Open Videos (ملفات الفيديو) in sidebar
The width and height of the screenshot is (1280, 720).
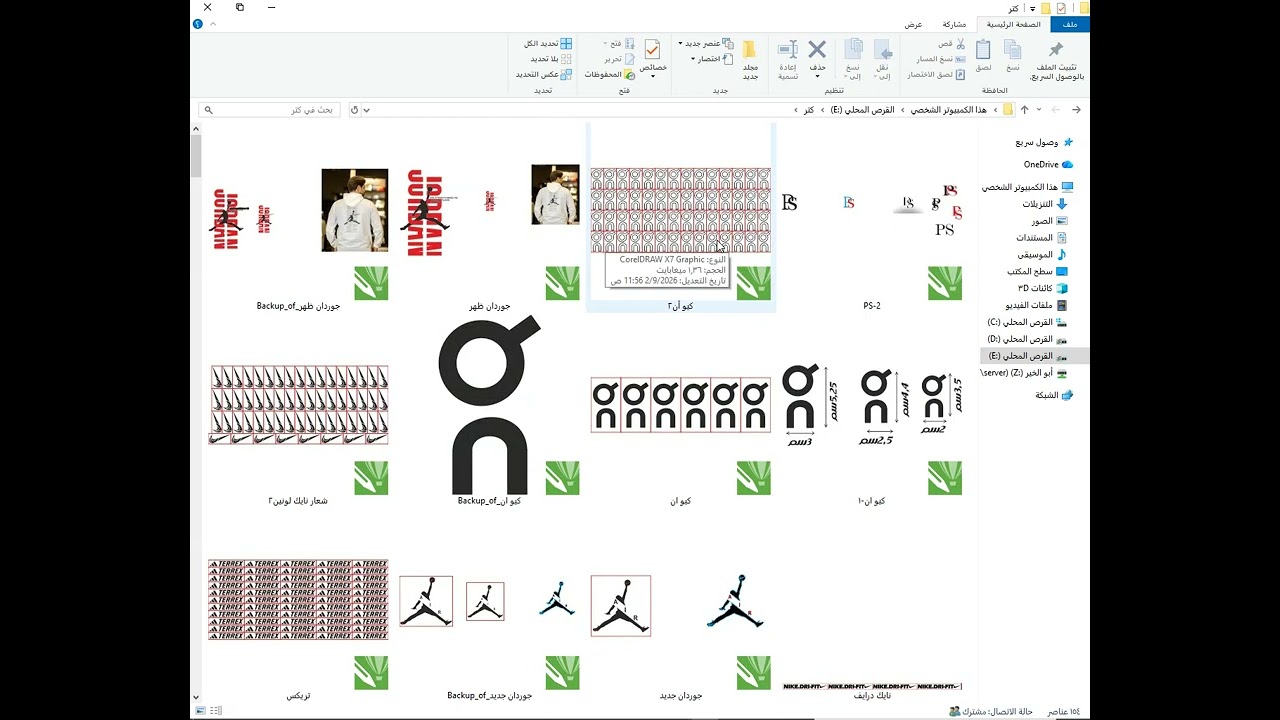(x=1037, y=305)
